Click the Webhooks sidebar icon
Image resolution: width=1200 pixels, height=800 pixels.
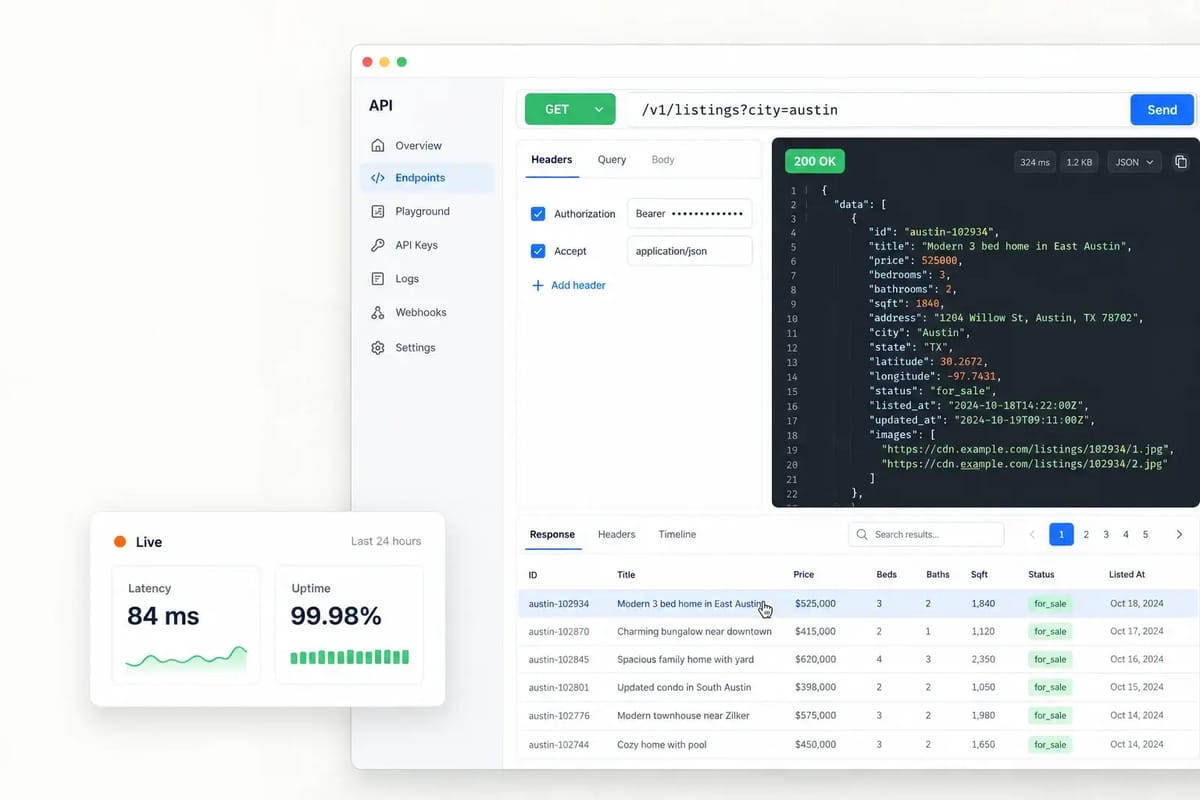coord(378,312)
